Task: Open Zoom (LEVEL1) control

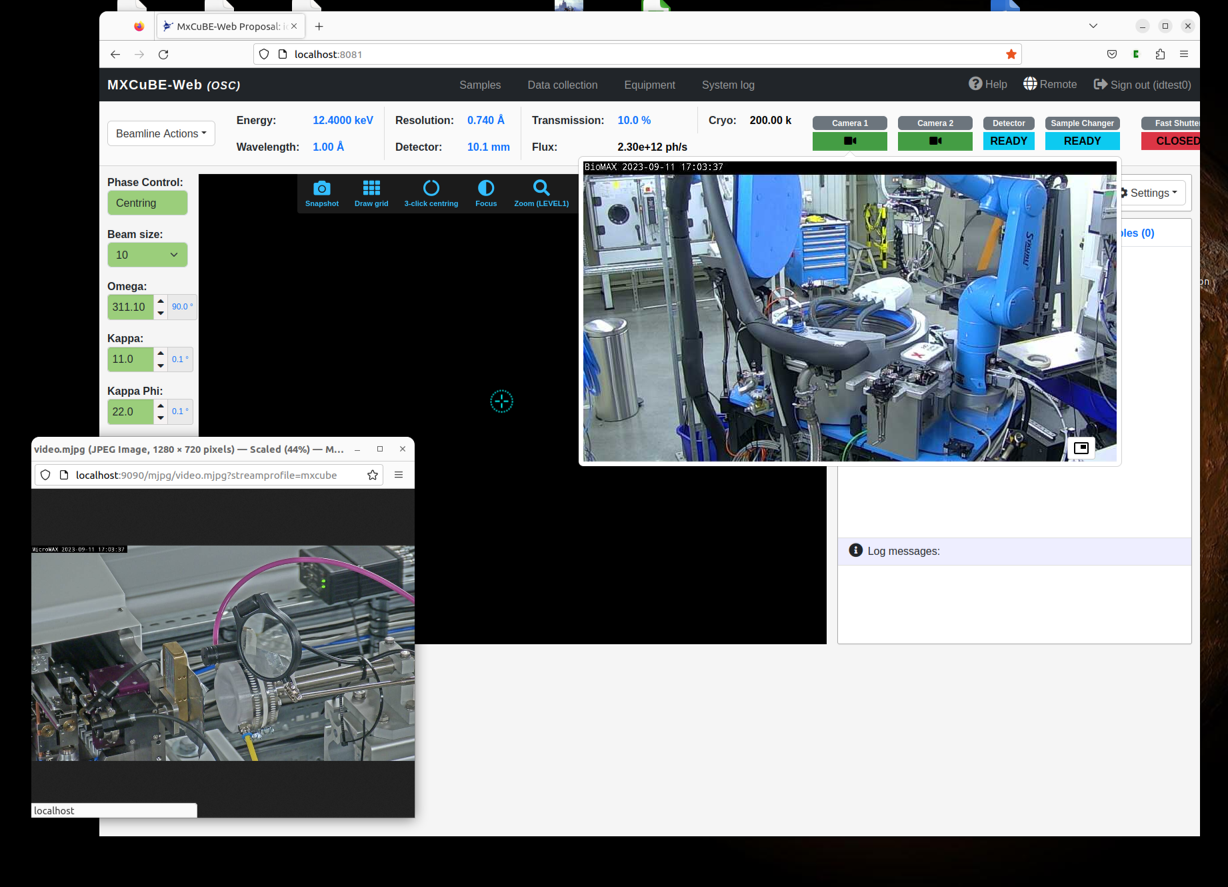Action: [541, 193]
